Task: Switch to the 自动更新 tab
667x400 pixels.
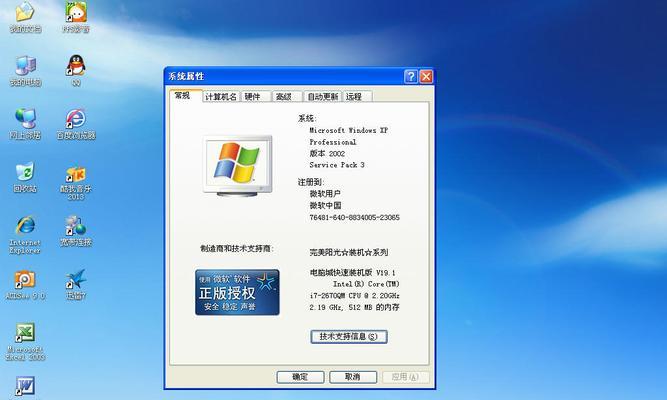Action: 323,97
